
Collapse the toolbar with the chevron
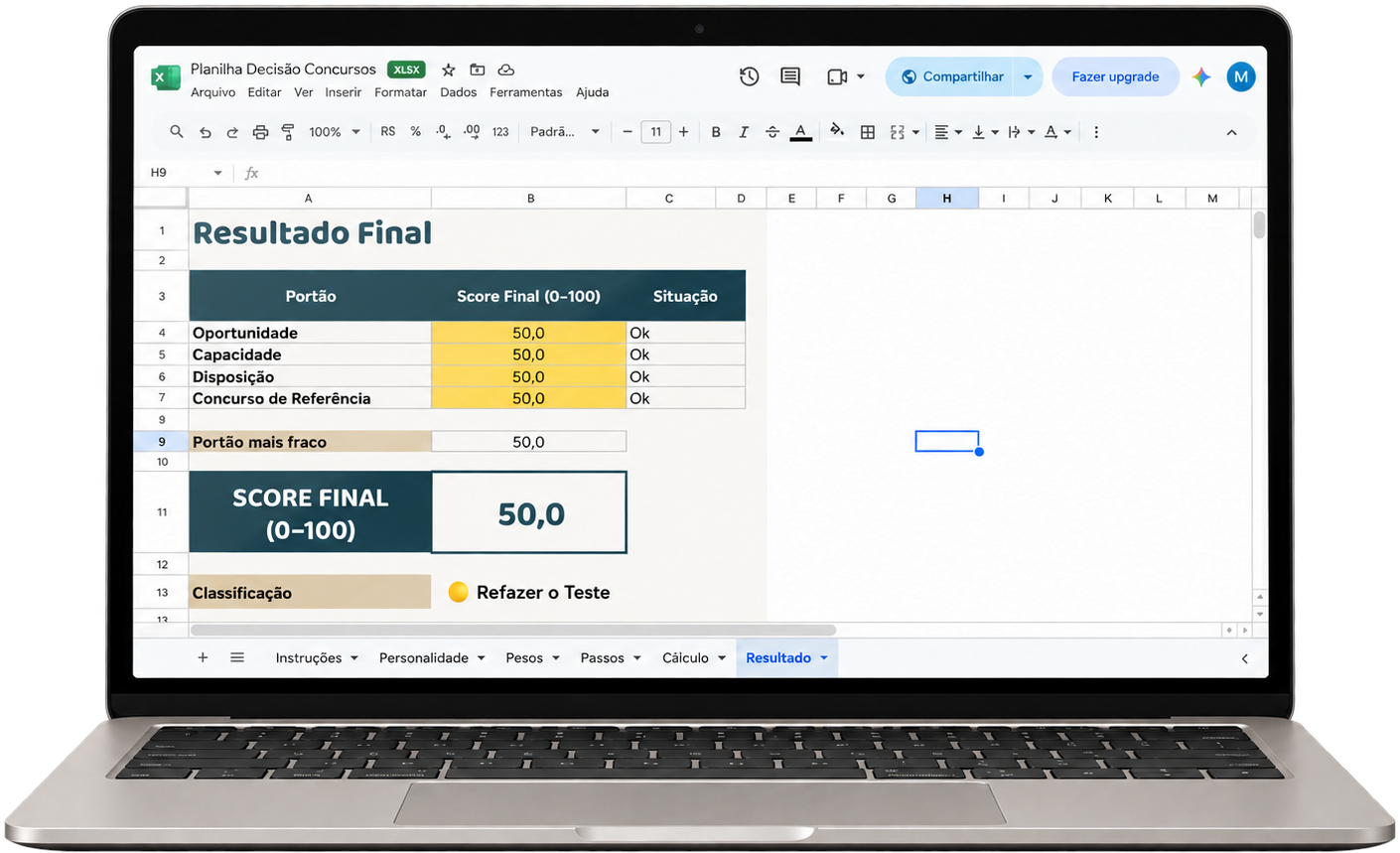(1231, 132)
